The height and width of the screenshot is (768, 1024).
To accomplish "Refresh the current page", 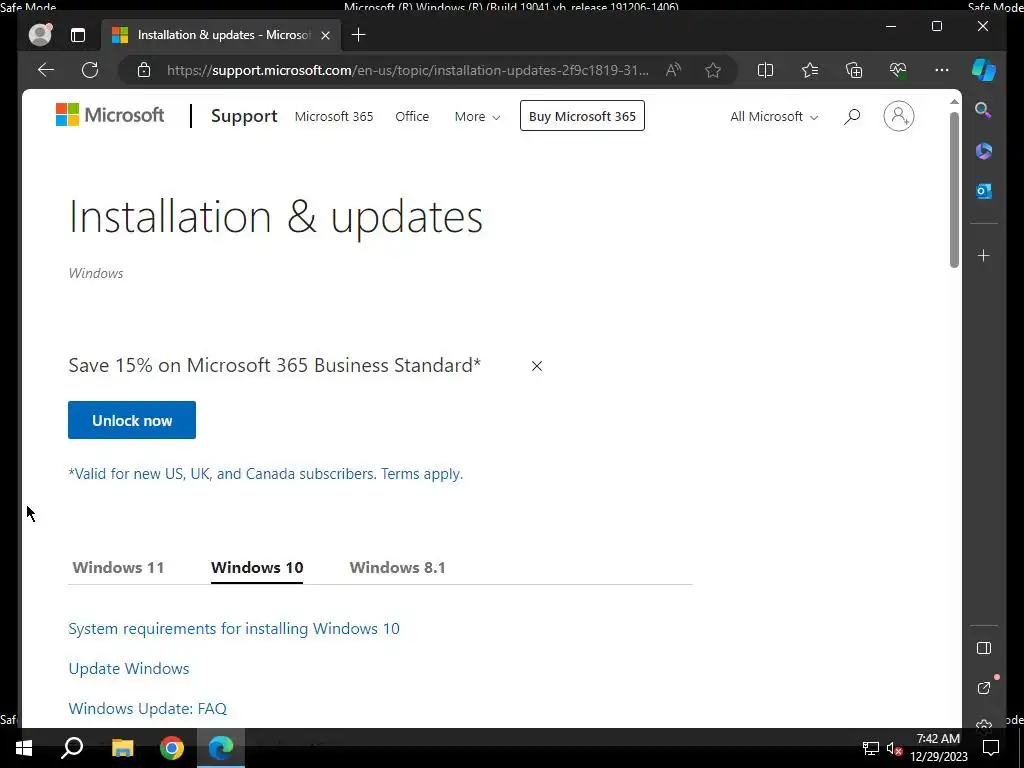I will coord(89,70).
